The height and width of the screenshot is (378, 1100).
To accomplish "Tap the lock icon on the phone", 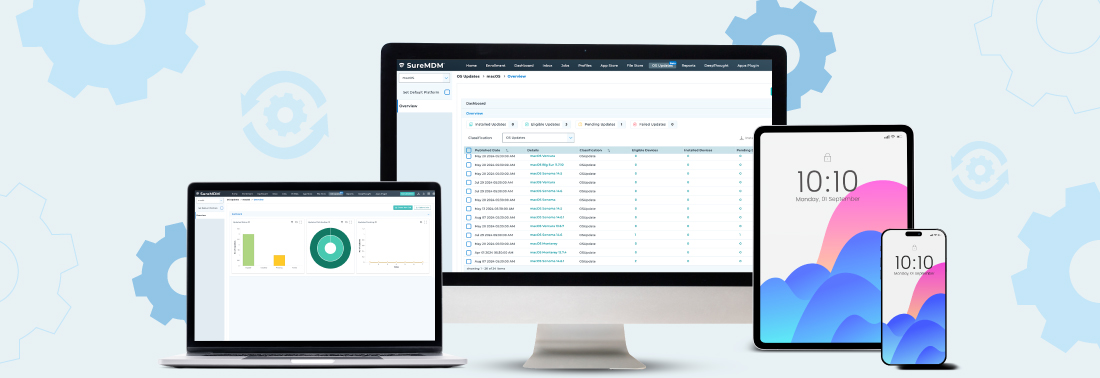I will (x=913, y=248).
